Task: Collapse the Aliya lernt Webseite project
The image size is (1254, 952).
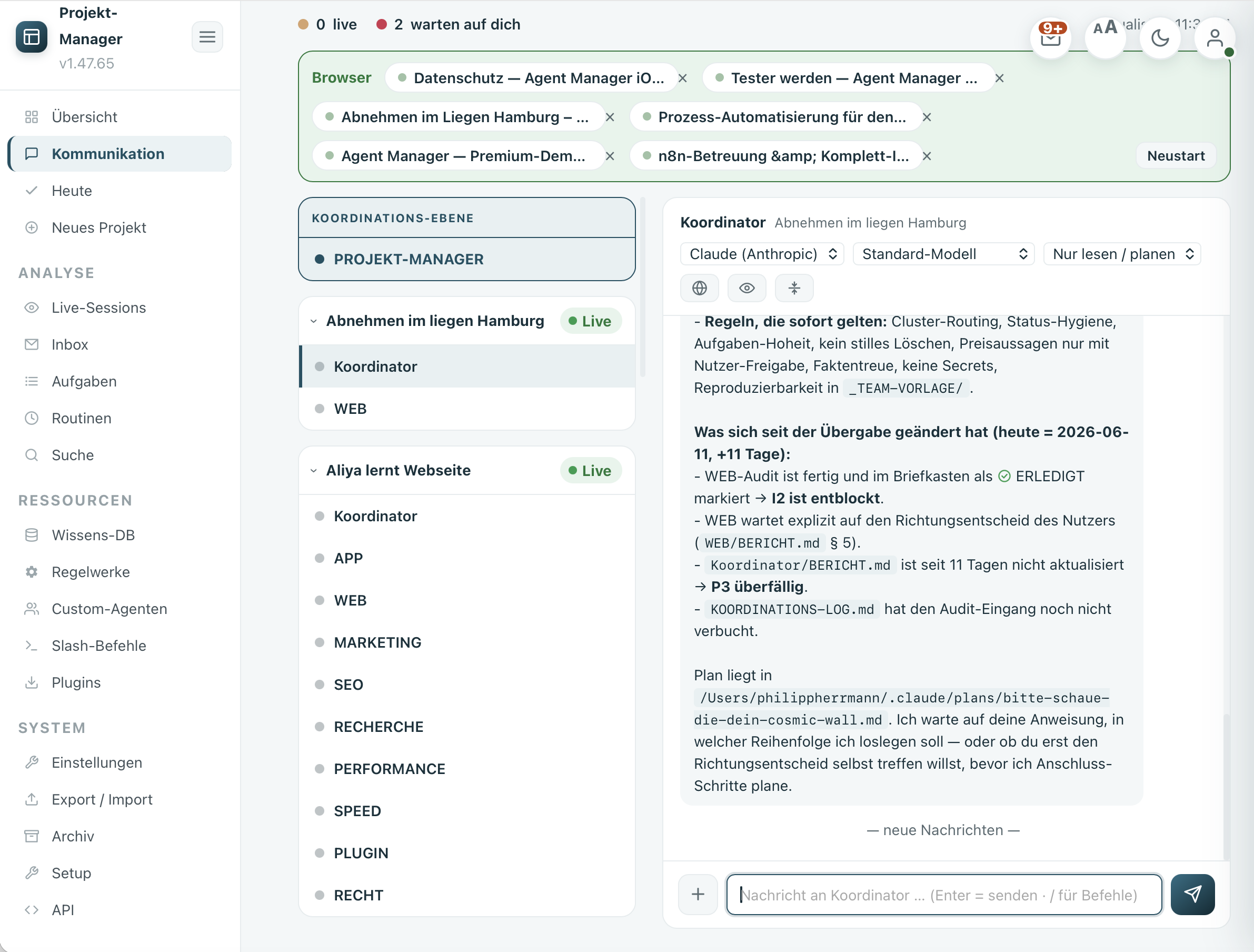Action: coord(314,471)
